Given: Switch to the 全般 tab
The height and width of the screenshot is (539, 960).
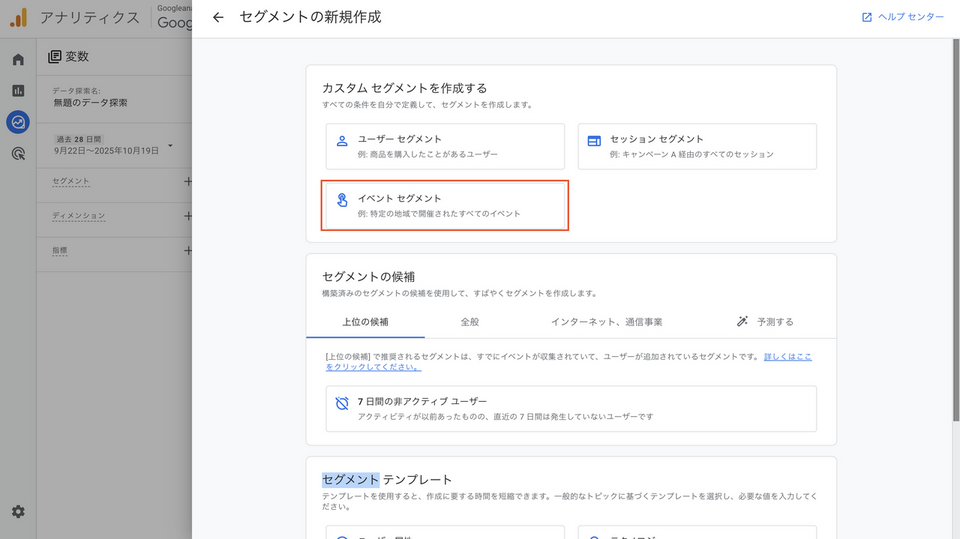Looking at the screenshot, I should pos(470,322).
